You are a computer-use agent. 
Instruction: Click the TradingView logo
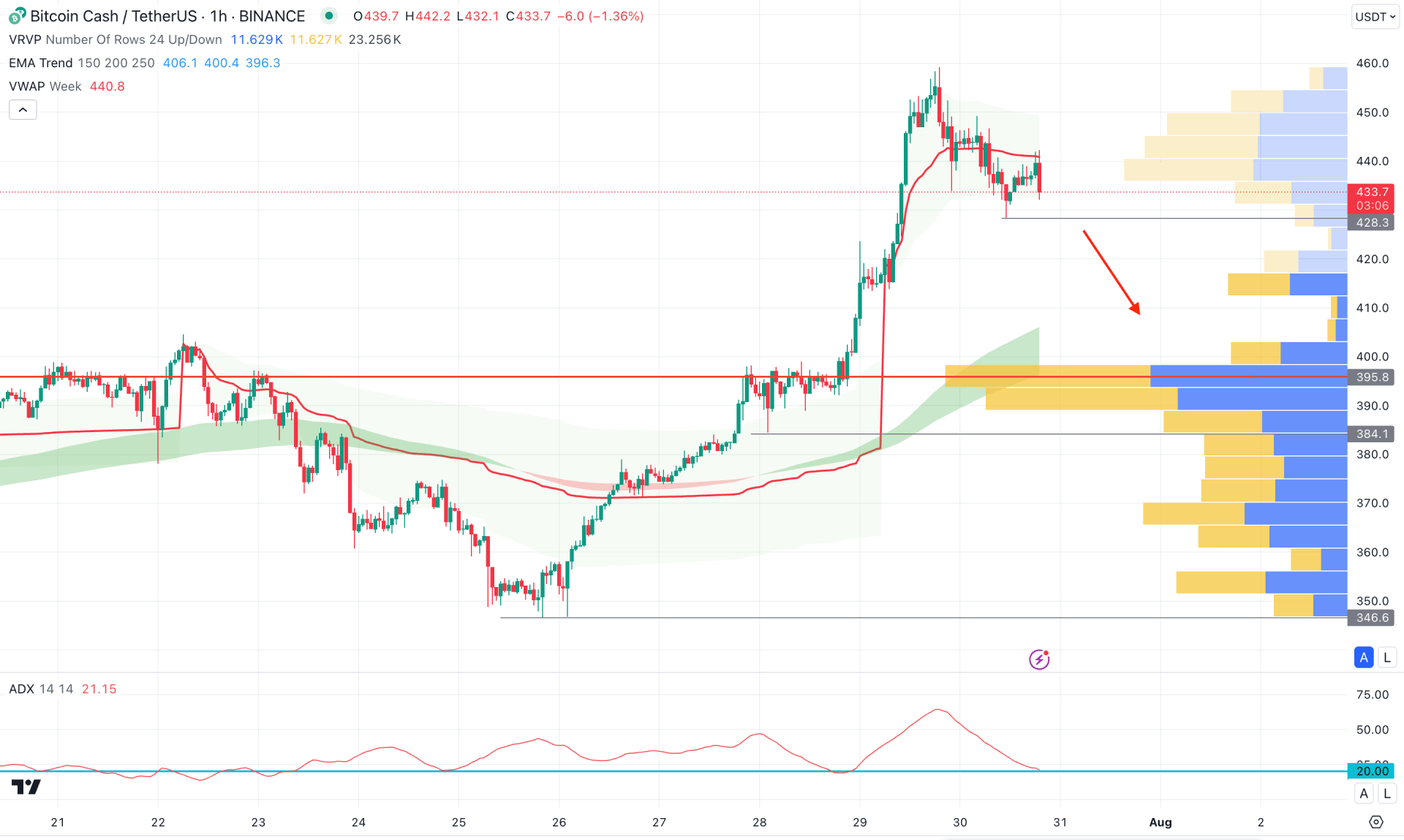[26, 787]
